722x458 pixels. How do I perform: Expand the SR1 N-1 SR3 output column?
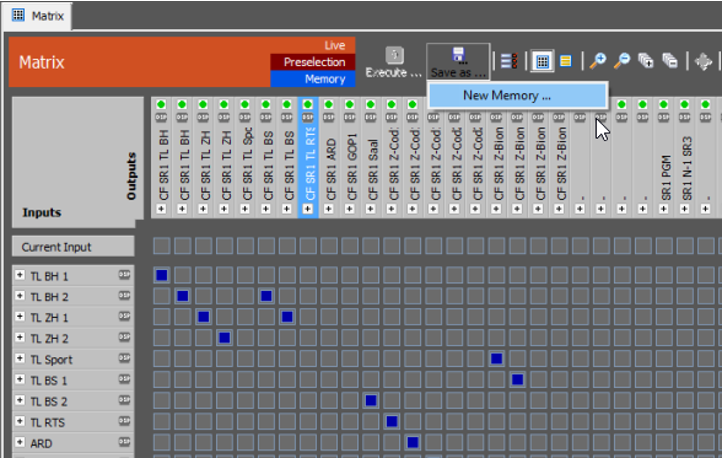coord(685,209)
